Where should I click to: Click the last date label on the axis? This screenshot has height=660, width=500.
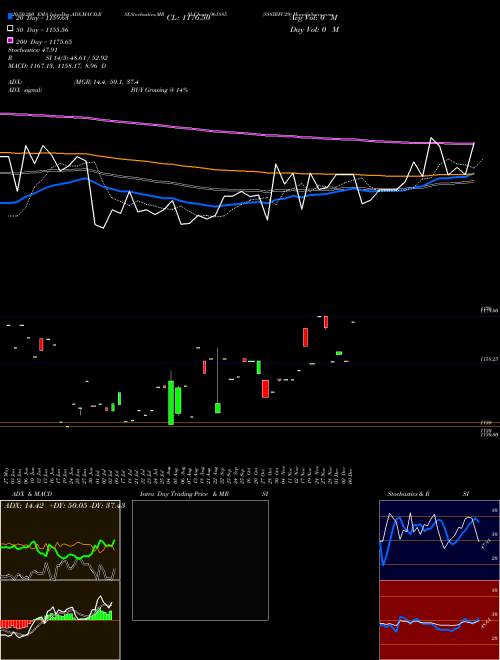click(x=350, y=474)
